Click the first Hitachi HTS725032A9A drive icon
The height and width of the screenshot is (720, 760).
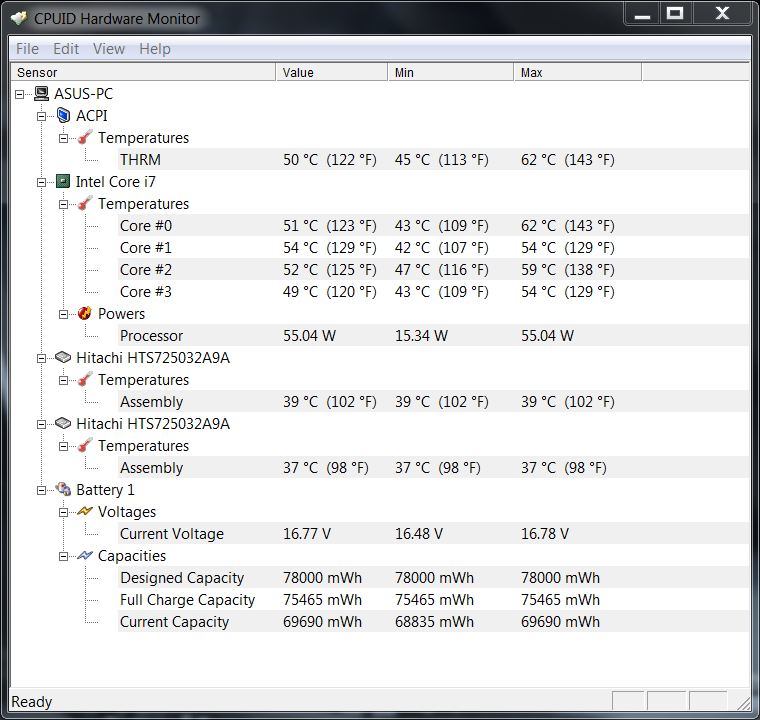tap(63, 357)
